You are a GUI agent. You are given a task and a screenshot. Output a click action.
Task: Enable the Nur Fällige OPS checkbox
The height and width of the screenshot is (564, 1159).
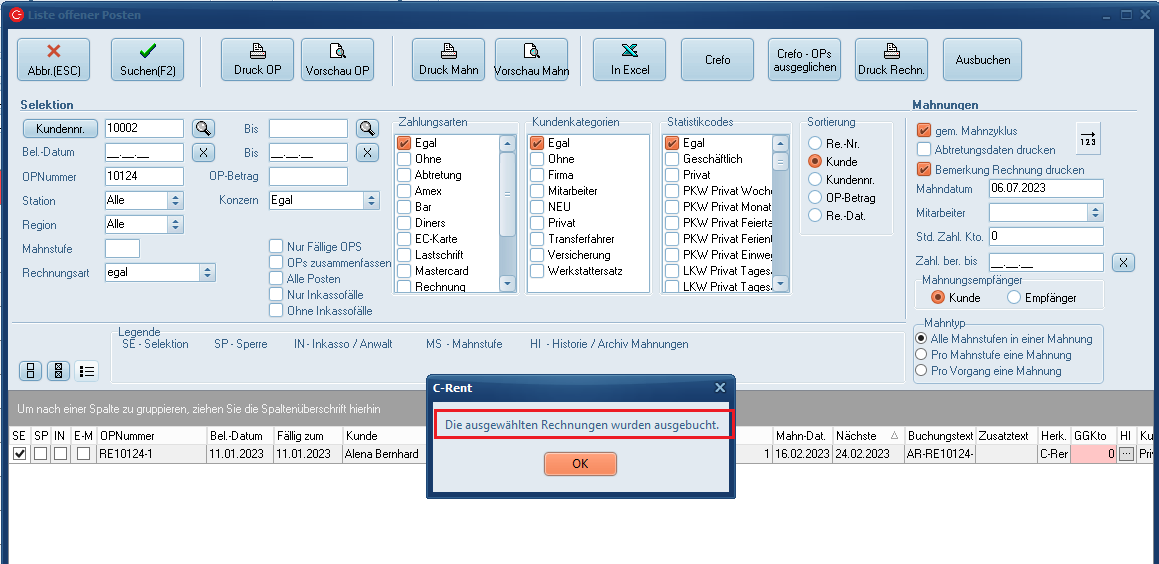277,247
